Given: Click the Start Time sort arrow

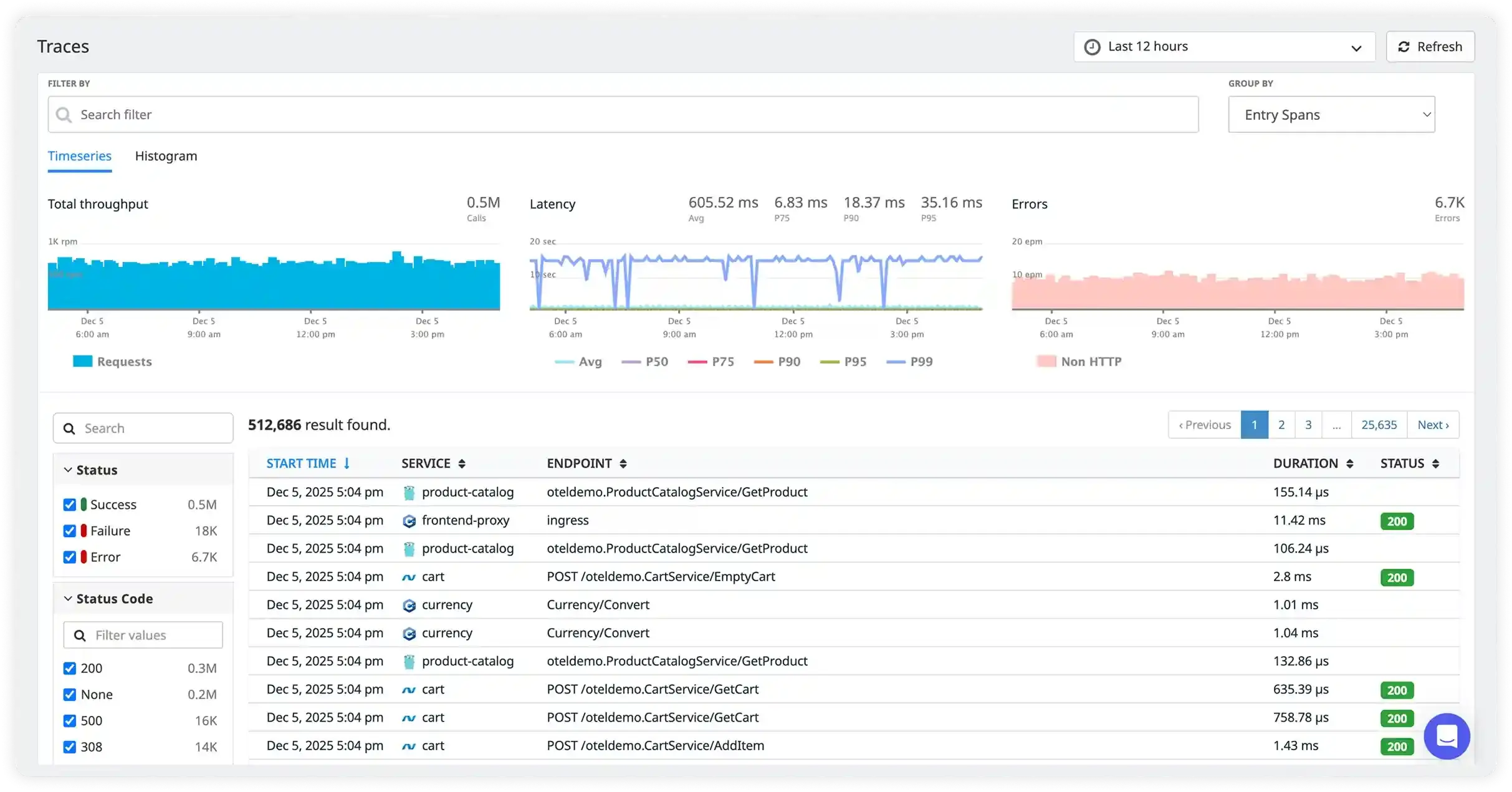Looking at the screenshot, I should pos(347,463).
